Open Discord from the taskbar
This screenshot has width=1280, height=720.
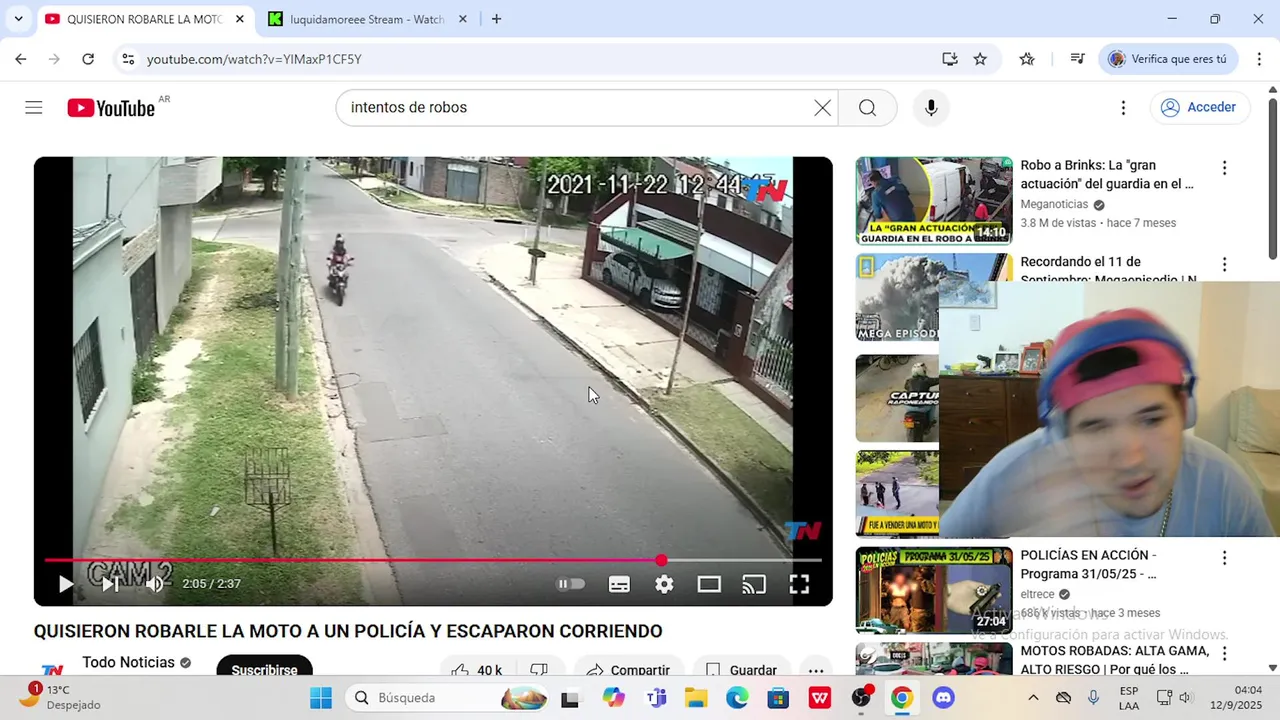click(x=943, y=698)
